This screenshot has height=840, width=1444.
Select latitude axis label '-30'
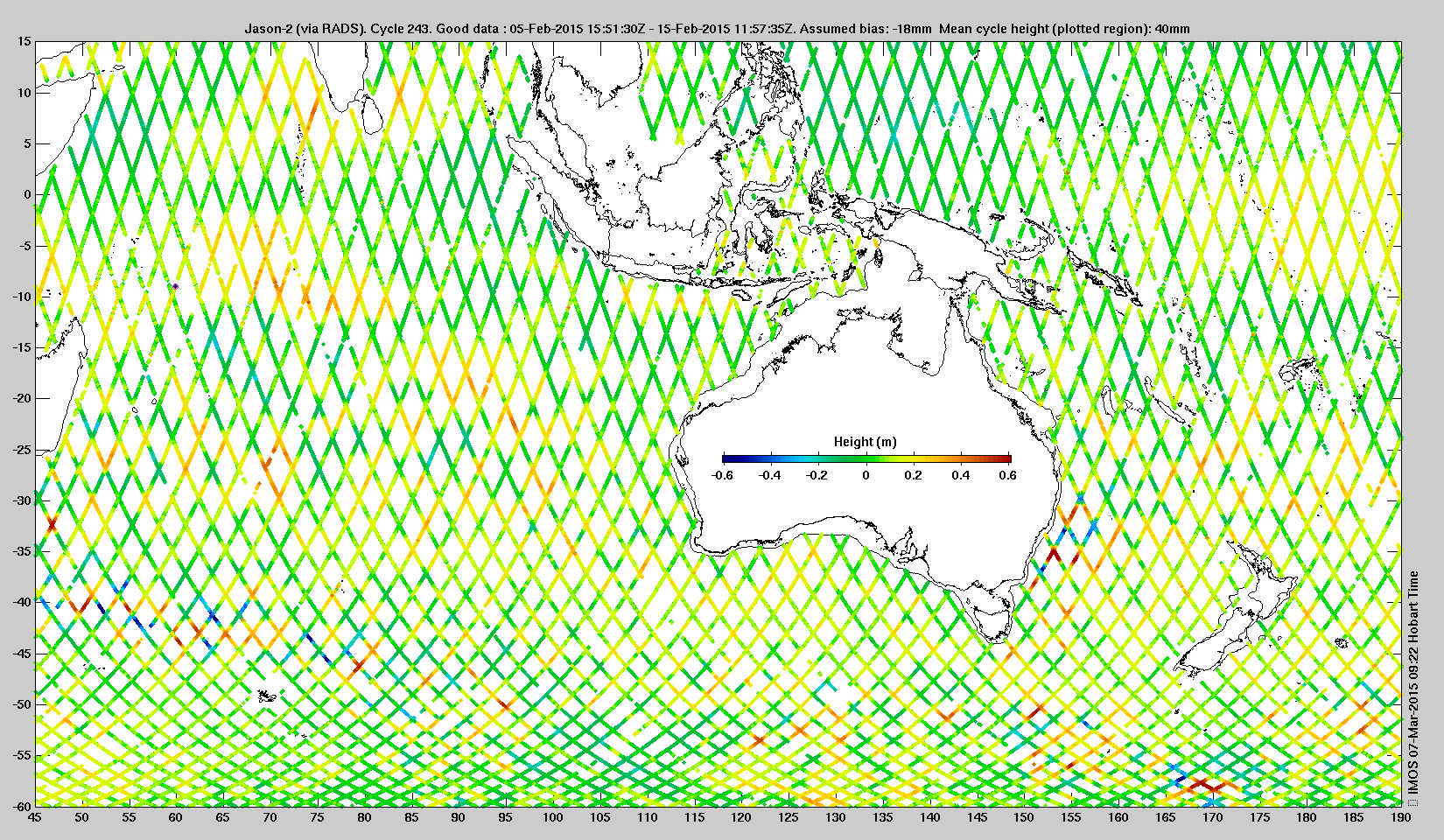(x=21, y=500)
